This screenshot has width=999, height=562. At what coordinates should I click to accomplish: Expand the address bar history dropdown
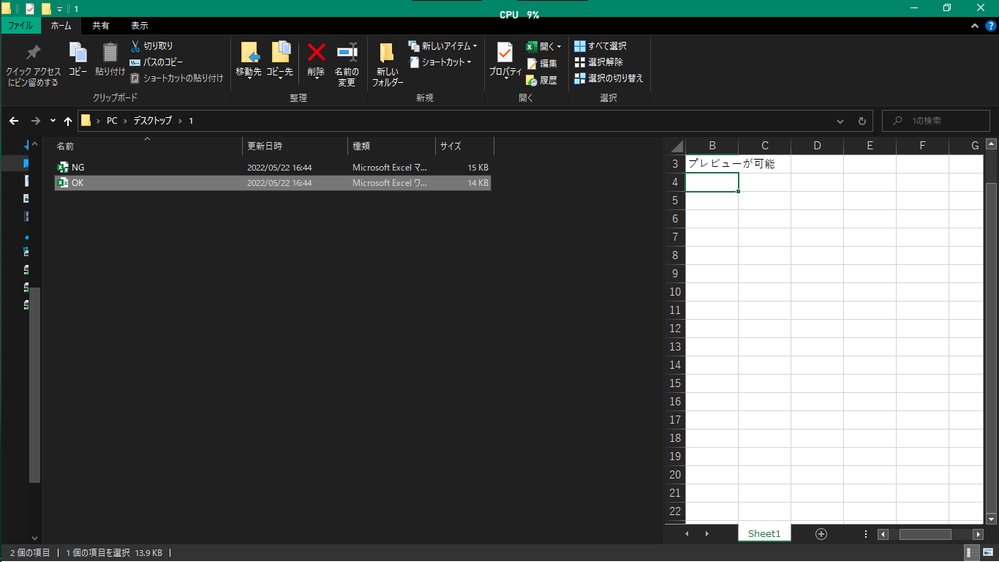840,121
